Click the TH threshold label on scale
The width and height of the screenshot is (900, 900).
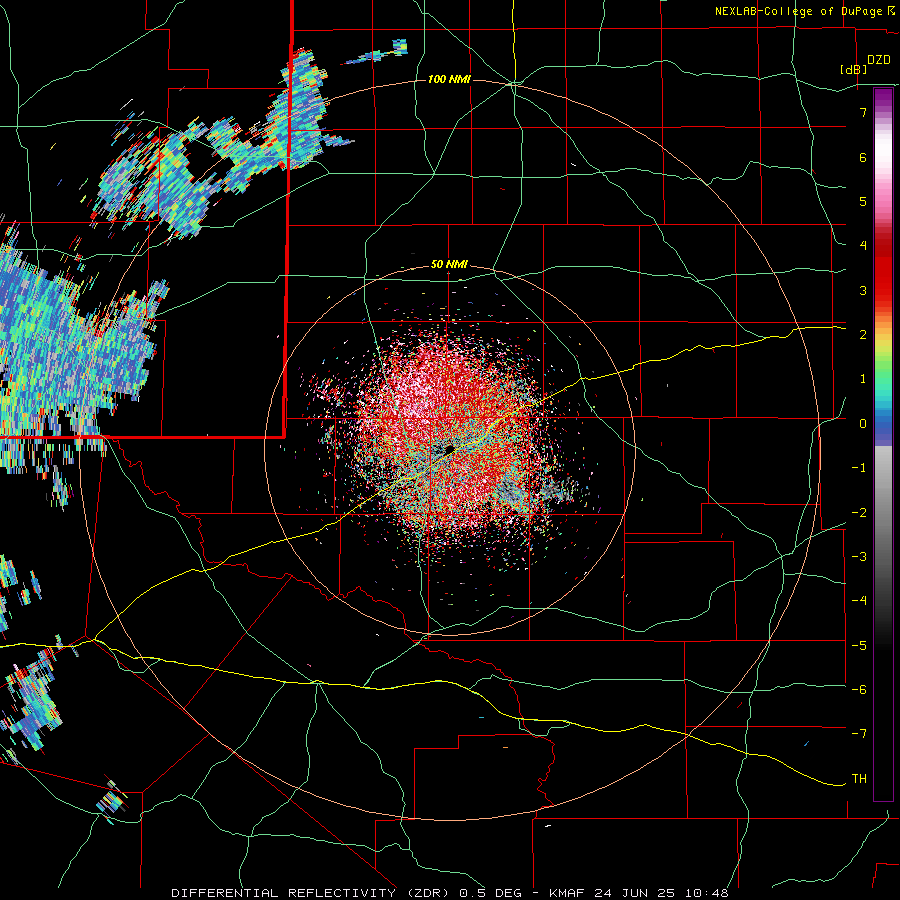tap(859, 779)
